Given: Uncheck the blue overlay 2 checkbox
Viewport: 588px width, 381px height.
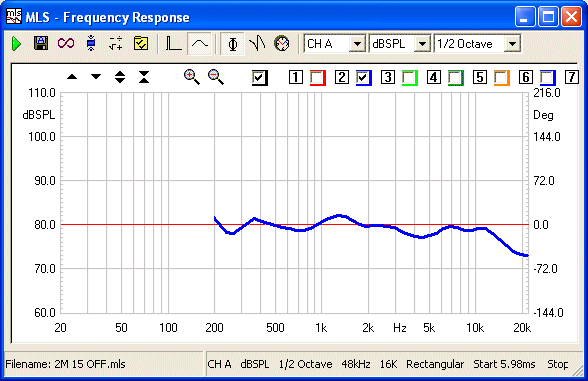Looking at the screenshot, I should click(363, 78).
